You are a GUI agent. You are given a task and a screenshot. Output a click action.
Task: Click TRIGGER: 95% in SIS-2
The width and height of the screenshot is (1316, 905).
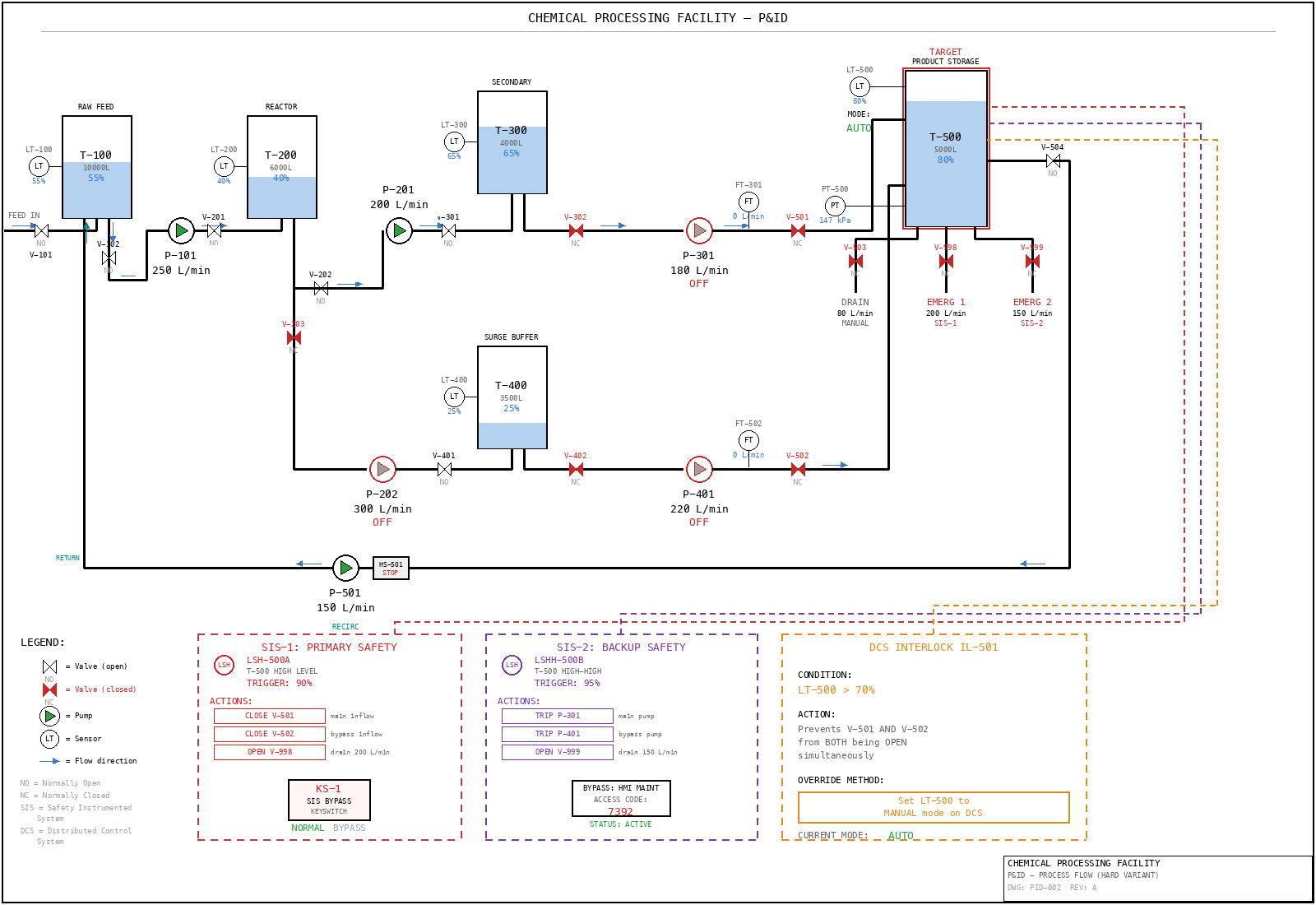568,683
